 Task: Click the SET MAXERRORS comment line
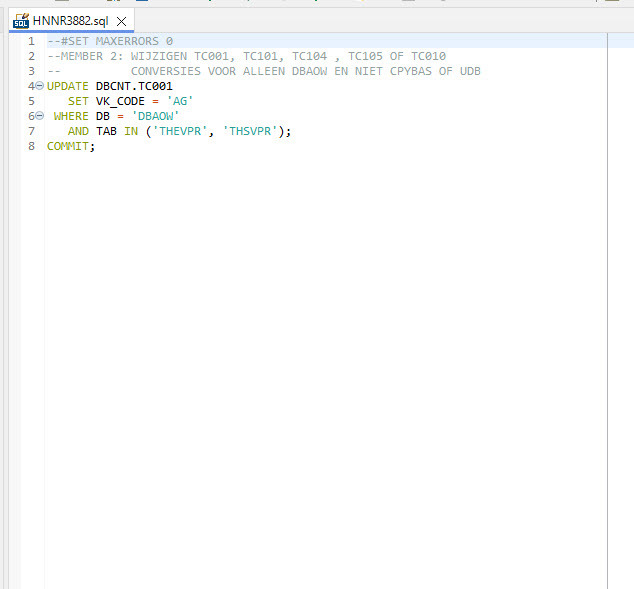[110, 41]
